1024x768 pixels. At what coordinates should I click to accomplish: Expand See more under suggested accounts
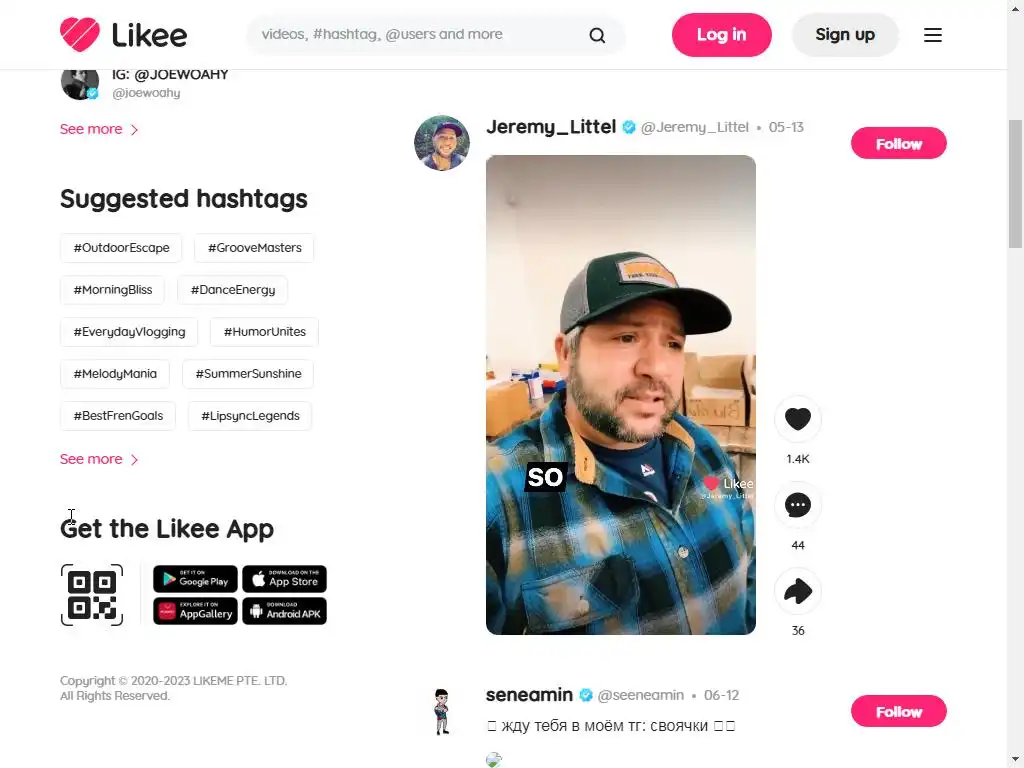99,129
